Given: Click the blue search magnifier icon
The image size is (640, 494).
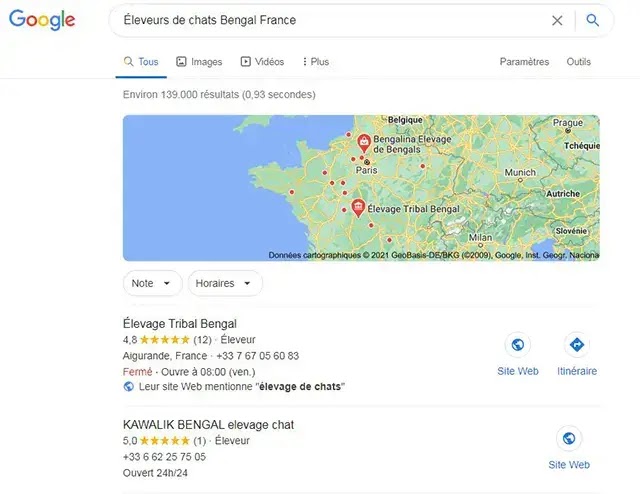Looking at the screenshot, I should 592,20.
